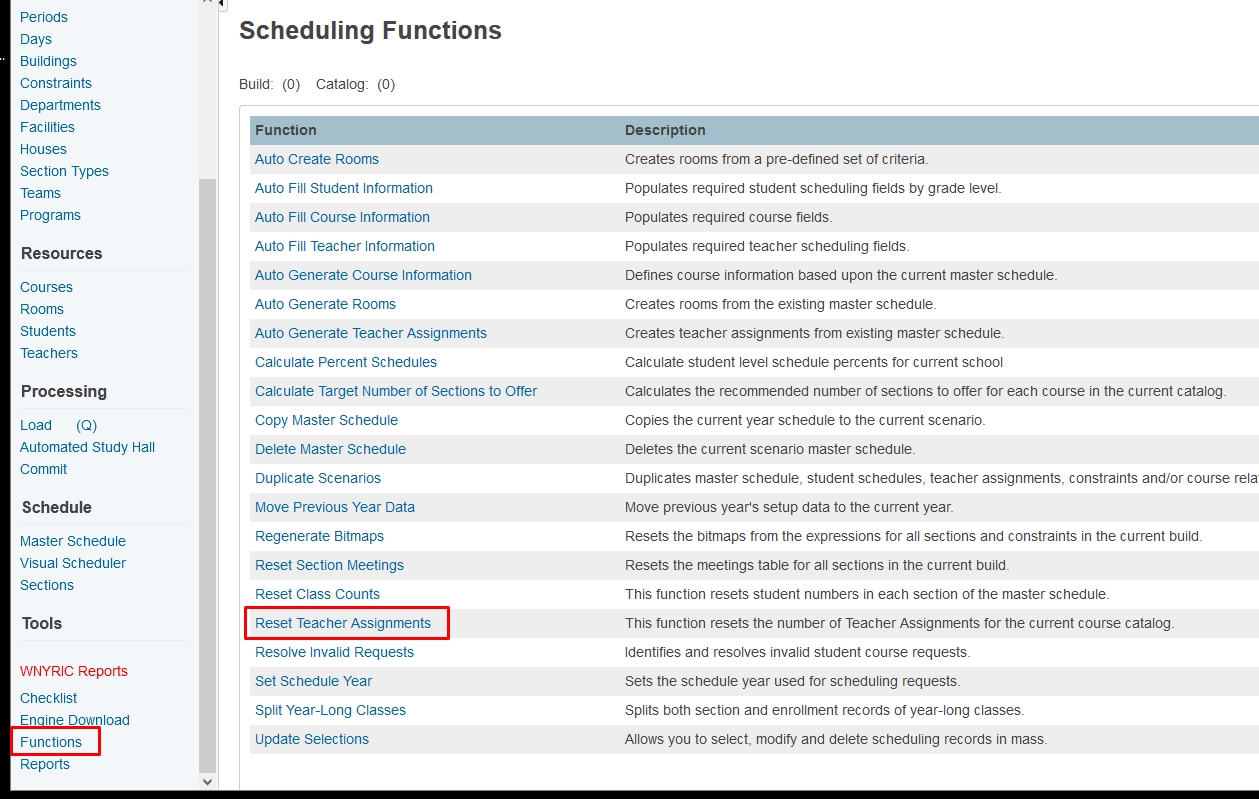
Task: Select Split Year-Long Classes
Action: tap(330, 710)
